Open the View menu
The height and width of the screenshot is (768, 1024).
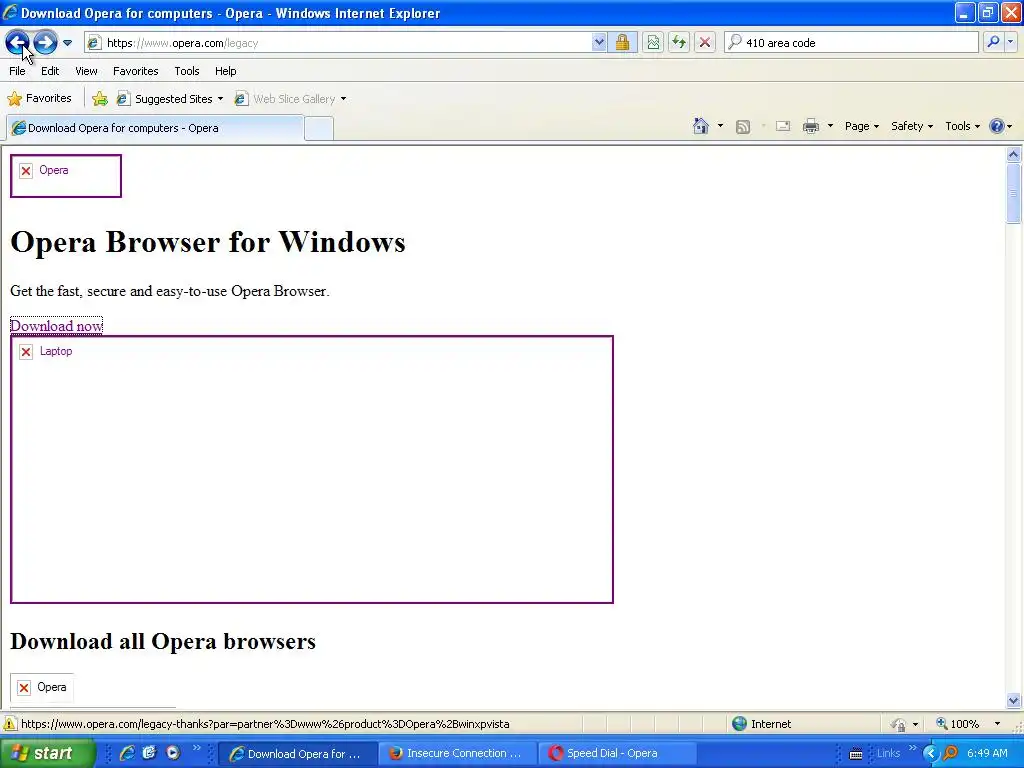click(86, 71)
